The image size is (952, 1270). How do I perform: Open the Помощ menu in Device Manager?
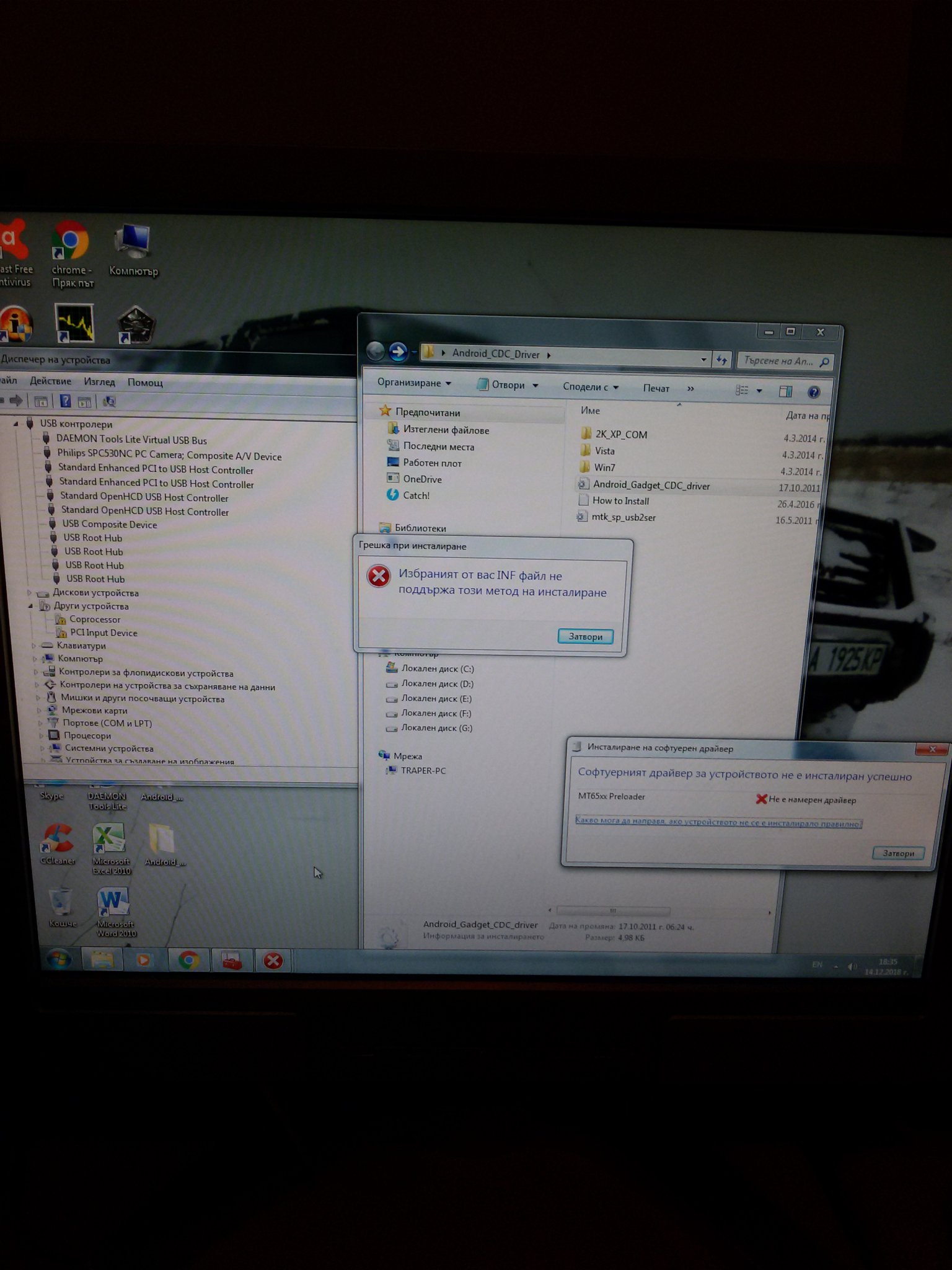[145, 383]
